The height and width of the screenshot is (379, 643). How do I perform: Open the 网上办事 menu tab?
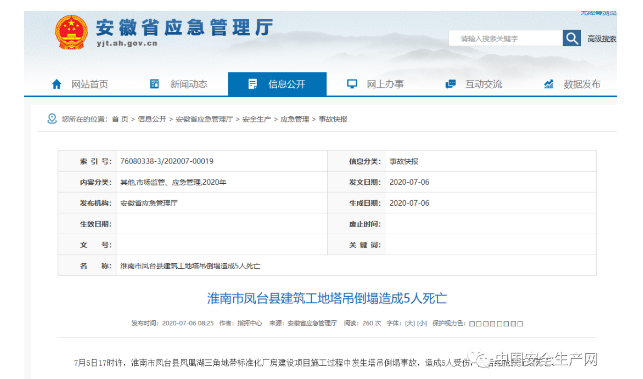coord(376,84)
